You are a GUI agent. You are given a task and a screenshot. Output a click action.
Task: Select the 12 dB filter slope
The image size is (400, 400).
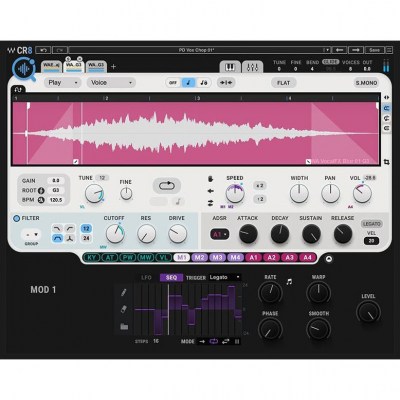86,228
